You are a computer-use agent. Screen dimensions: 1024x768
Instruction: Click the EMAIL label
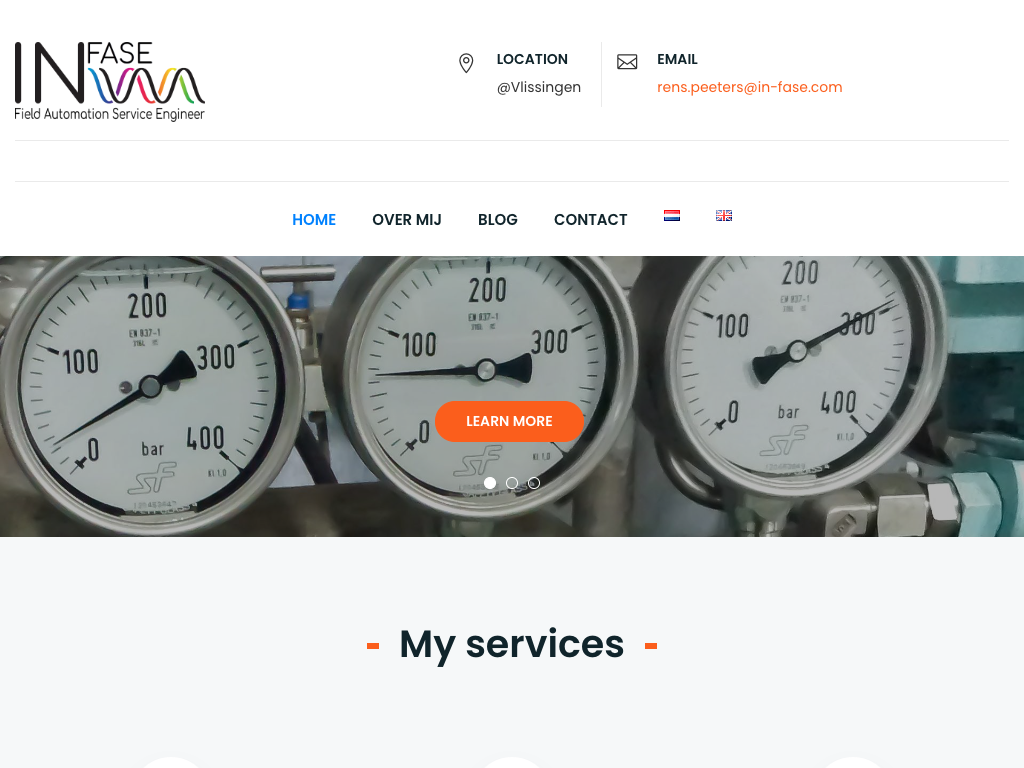[x=677, y=59]
